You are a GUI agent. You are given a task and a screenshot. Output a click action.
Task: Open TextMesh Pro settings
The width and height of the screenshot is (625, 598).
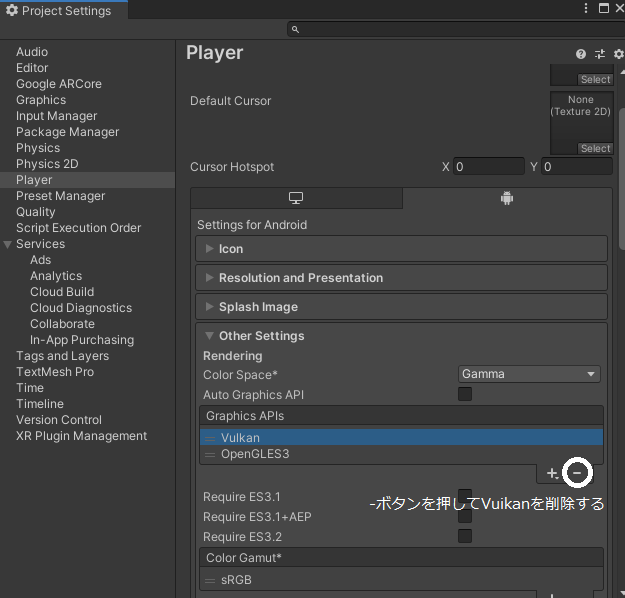tap(55, 372)
